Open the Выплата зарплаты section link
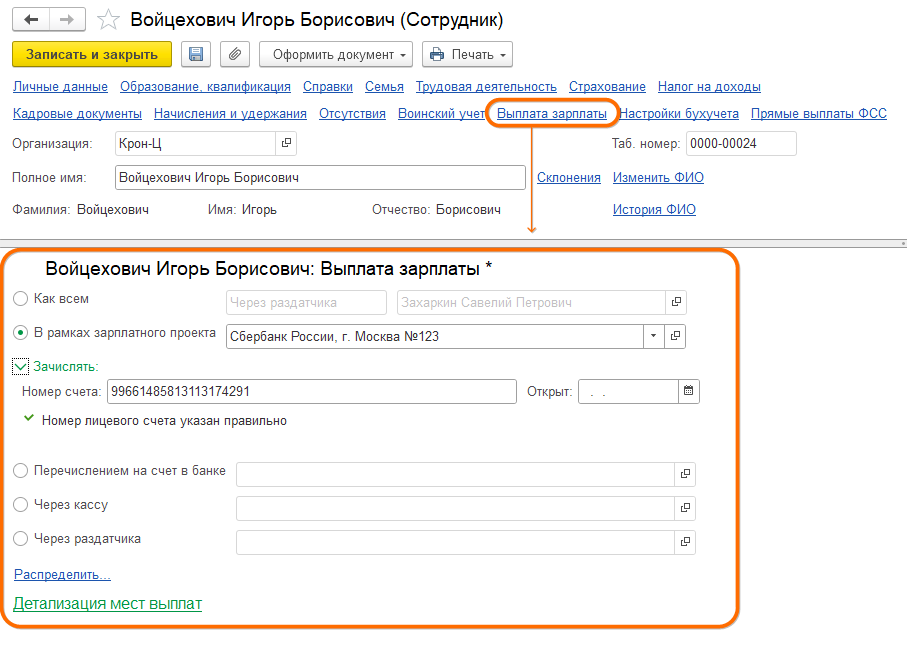The height and width of the screenshot is (653, 907). tap(552, 114)
